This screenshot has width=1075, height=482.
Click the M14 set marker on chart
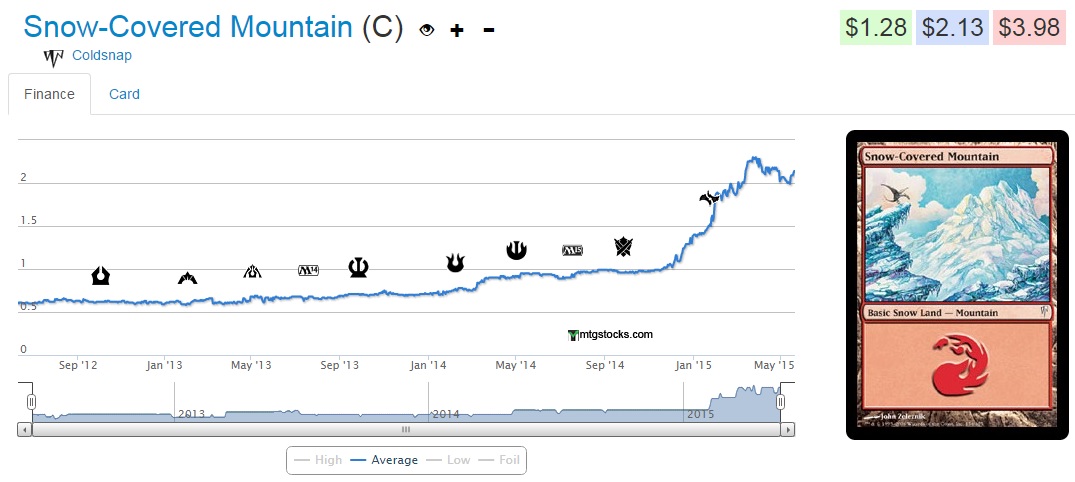(x=309, y=270)
